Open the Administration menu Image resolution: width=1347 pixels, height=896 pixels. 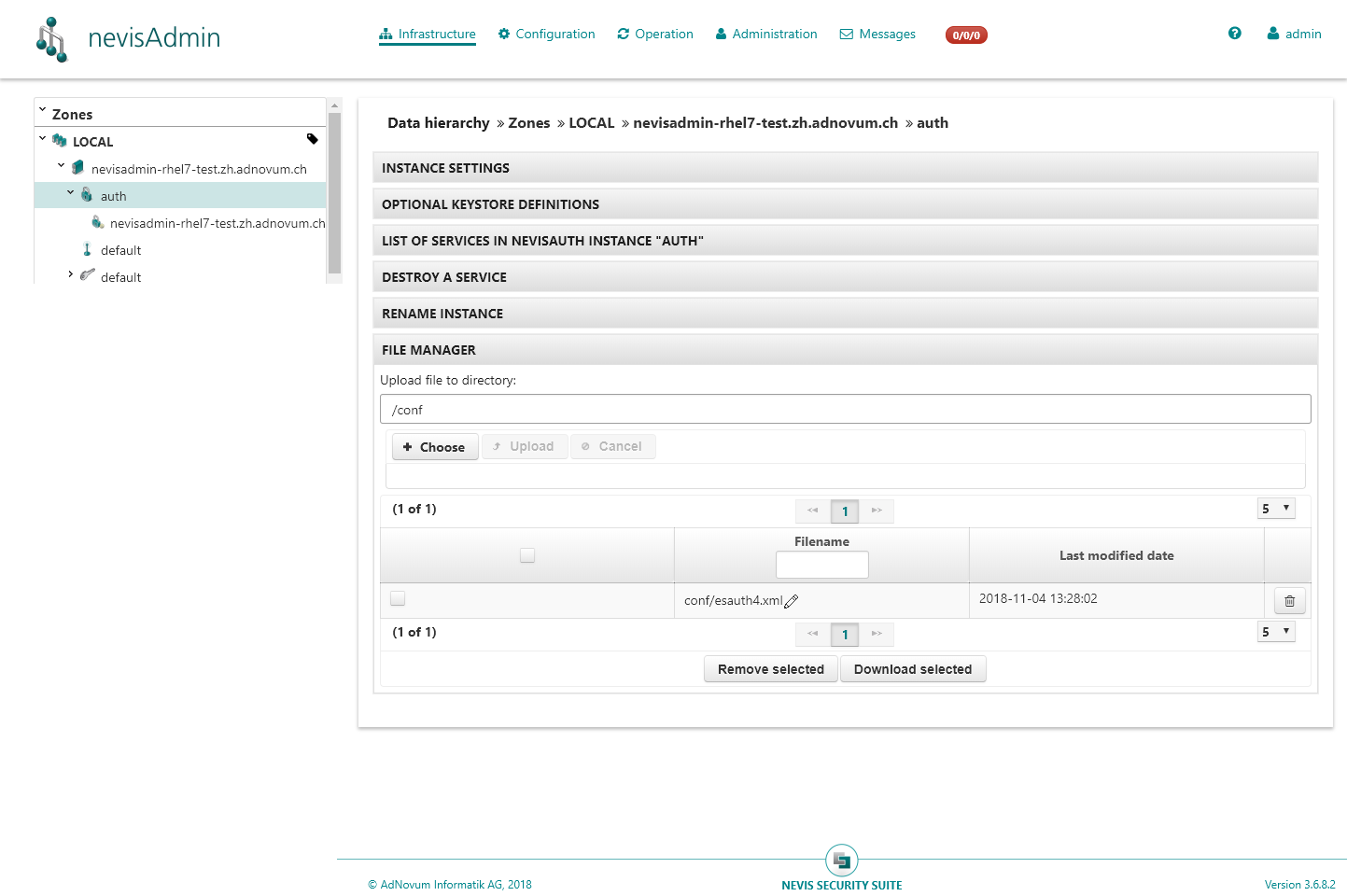tap(766, 35)
